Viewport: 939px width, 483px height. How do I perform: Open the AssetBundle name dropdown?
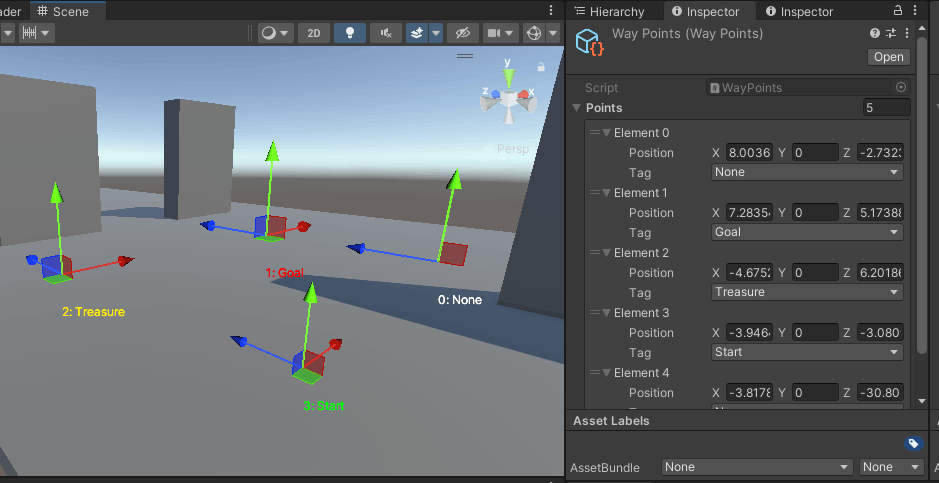point(757,467)
